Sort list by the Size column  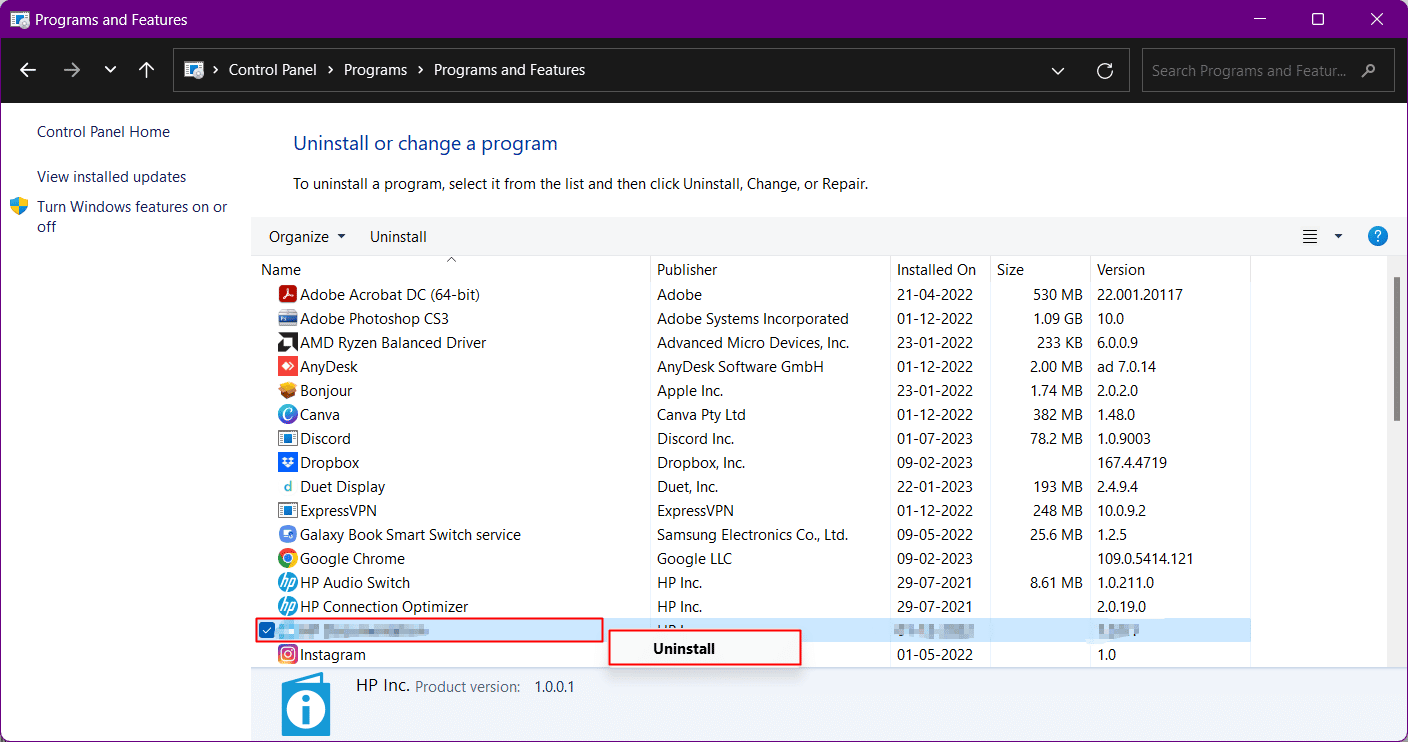pyautogui.click(x=1040, y=270)
